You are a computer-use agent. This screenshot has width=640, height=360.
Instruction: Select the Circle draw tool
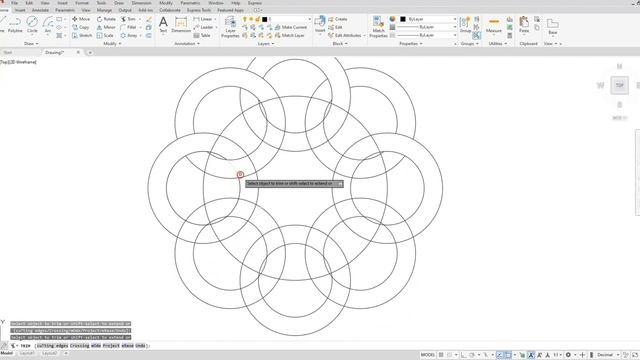coord(32,24)
